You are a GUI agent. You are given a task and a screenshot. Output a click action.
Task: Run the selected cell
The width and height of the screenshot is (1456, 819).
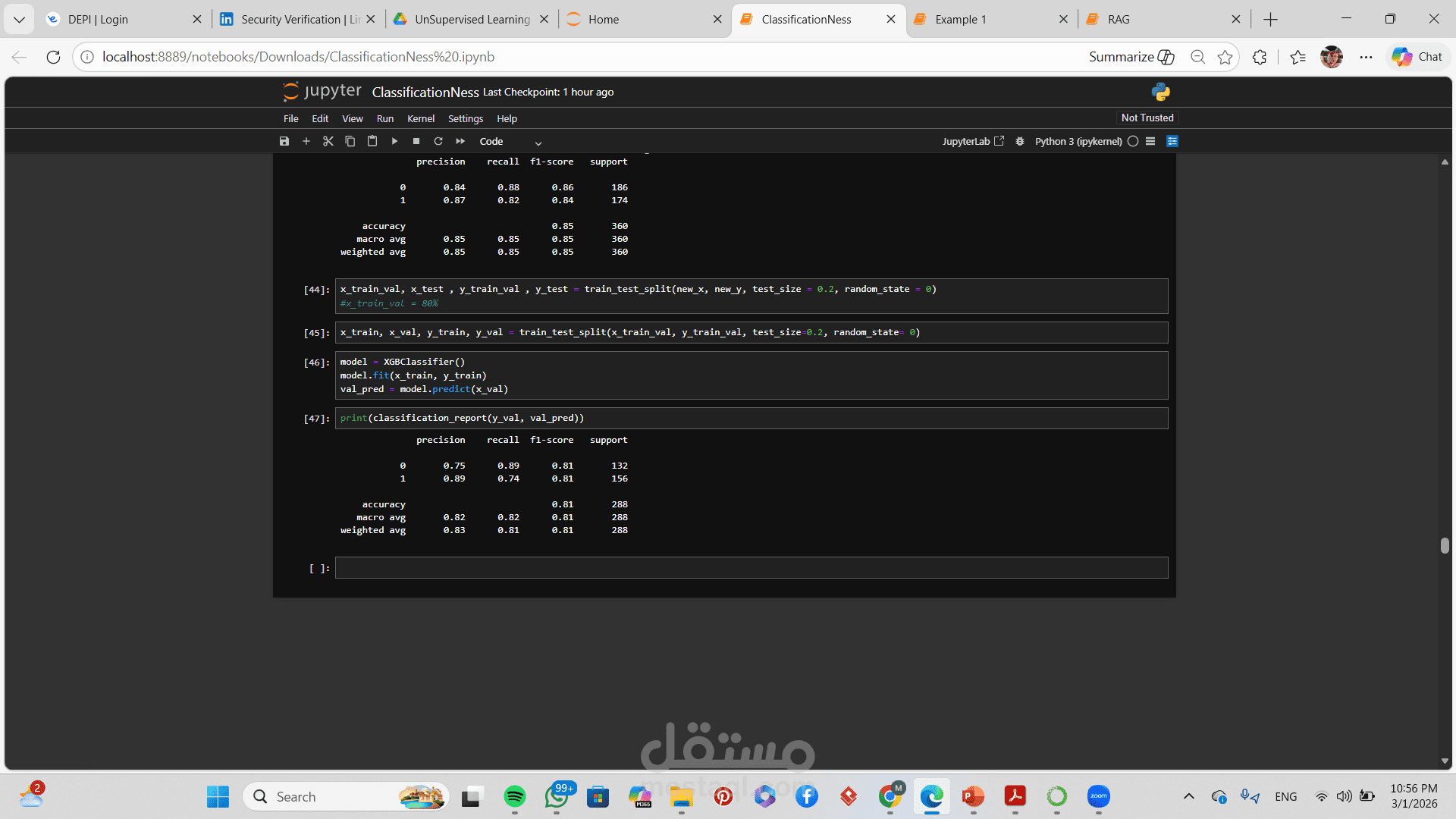394,142
